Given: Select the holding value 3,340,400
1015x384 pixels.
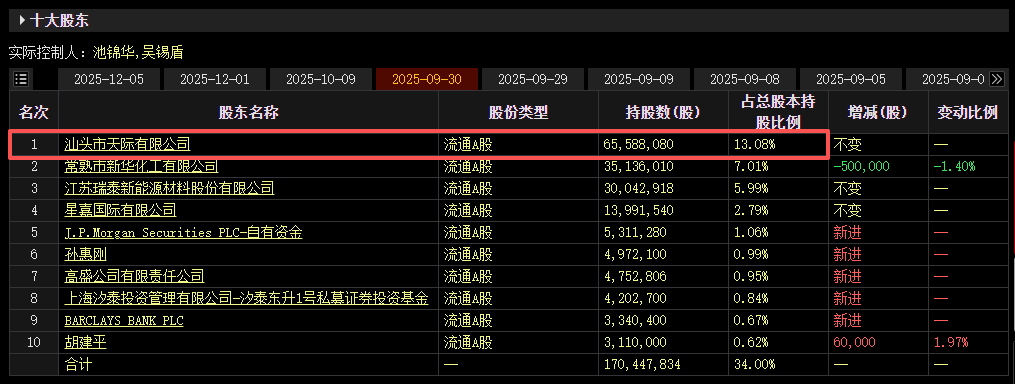Looking at the screenshot, I should [x=635, y=321].
